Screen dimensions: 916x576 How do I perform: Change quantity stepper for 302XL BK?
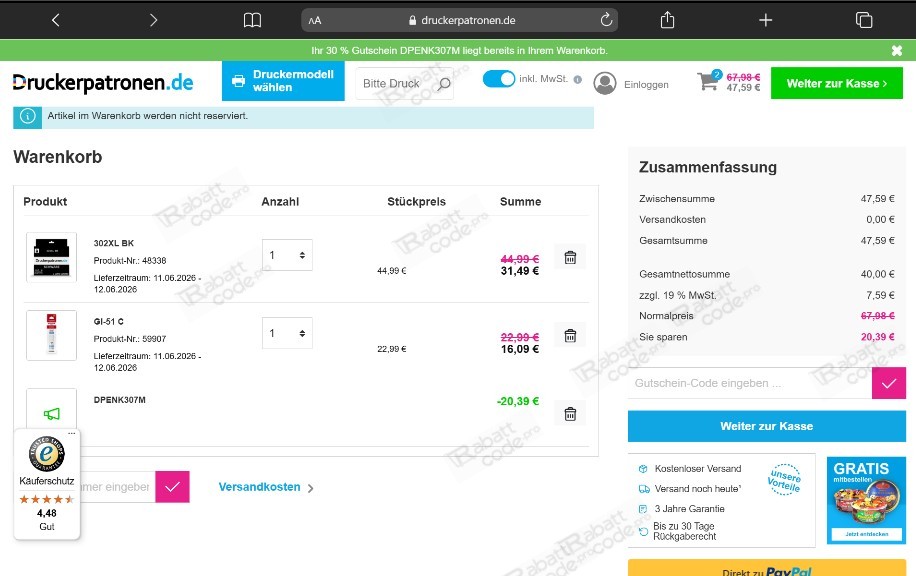pyautogui.click(x=287, y=255)
